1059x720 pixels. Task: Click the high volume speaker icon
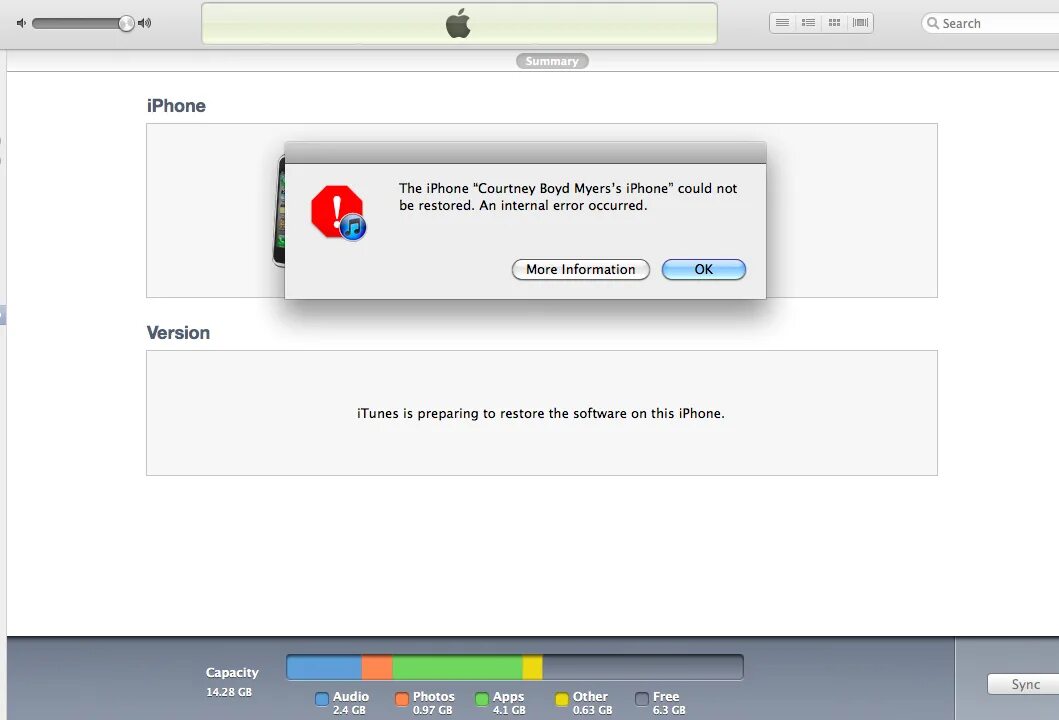145,23
